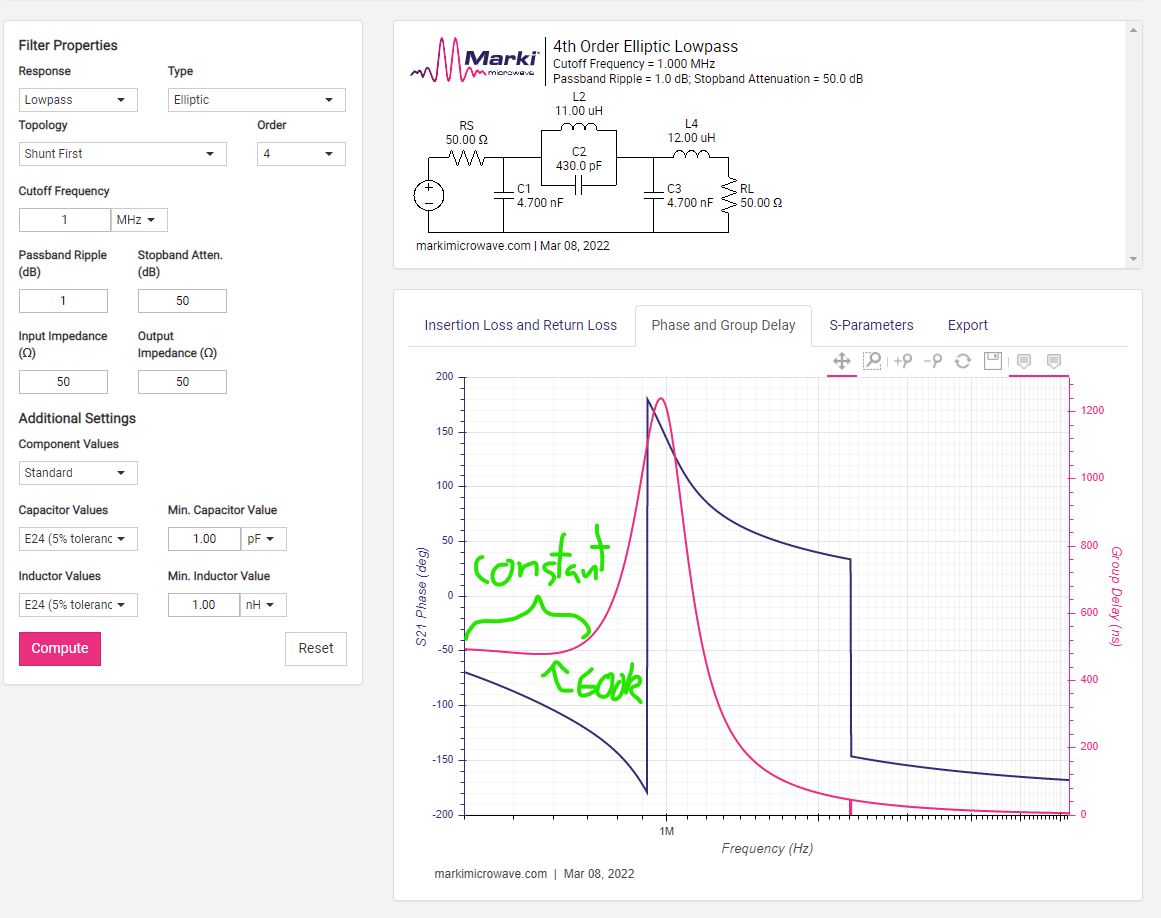Open the S-Parameters tab
This screenshot has width=1161, height=918.
(871, 325)
